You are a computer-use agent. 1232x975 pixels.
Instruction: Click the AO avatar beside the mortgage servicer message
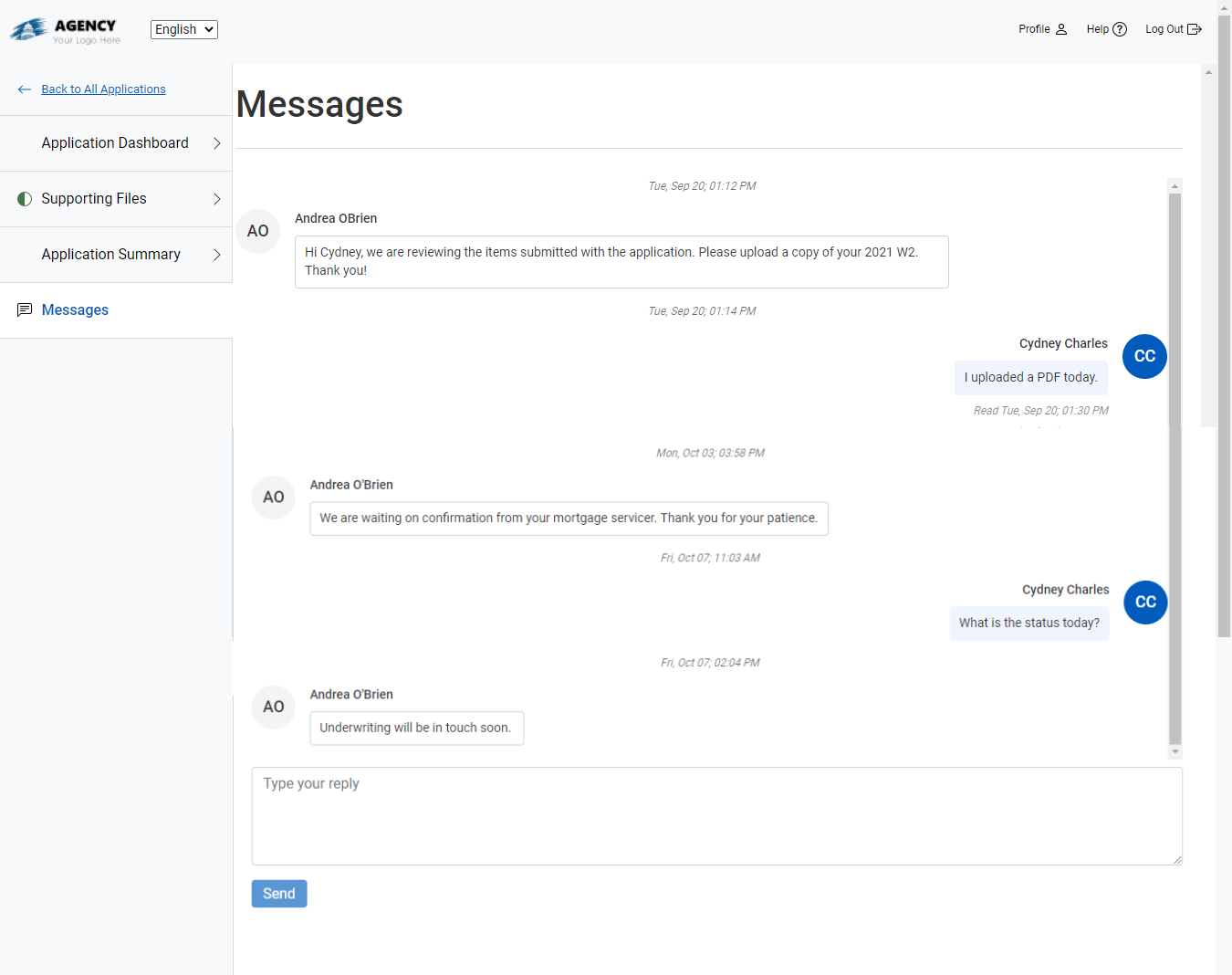(x=273, y=497)
